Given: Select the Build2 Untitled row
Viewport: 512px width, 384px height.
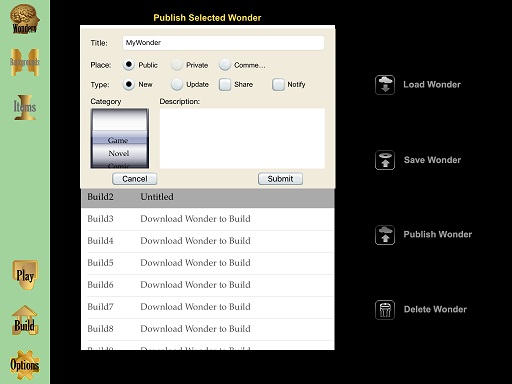Looking at the screenshot, I should coord(208,197).
